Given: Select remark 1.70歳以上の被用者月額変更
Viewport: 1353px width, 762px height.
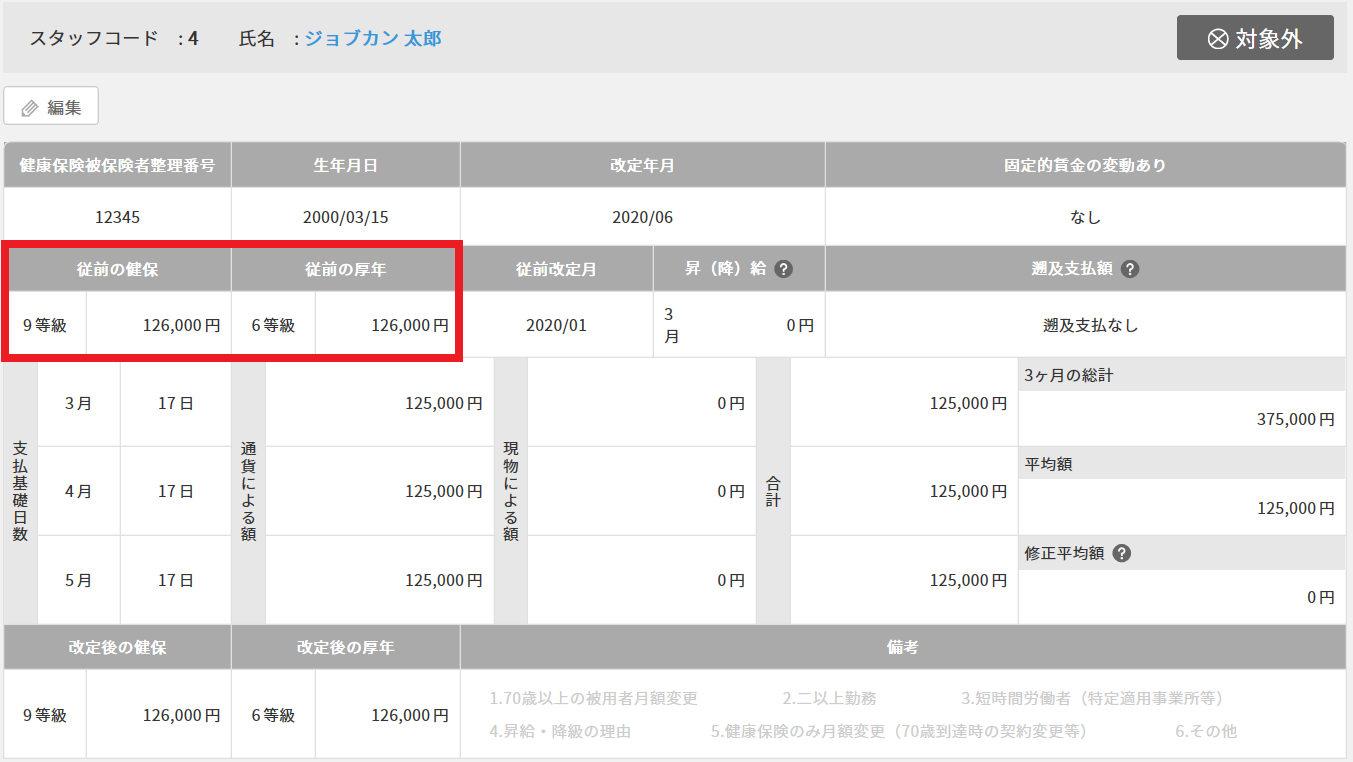Looking at the screenshot, I should click(593, 698).
